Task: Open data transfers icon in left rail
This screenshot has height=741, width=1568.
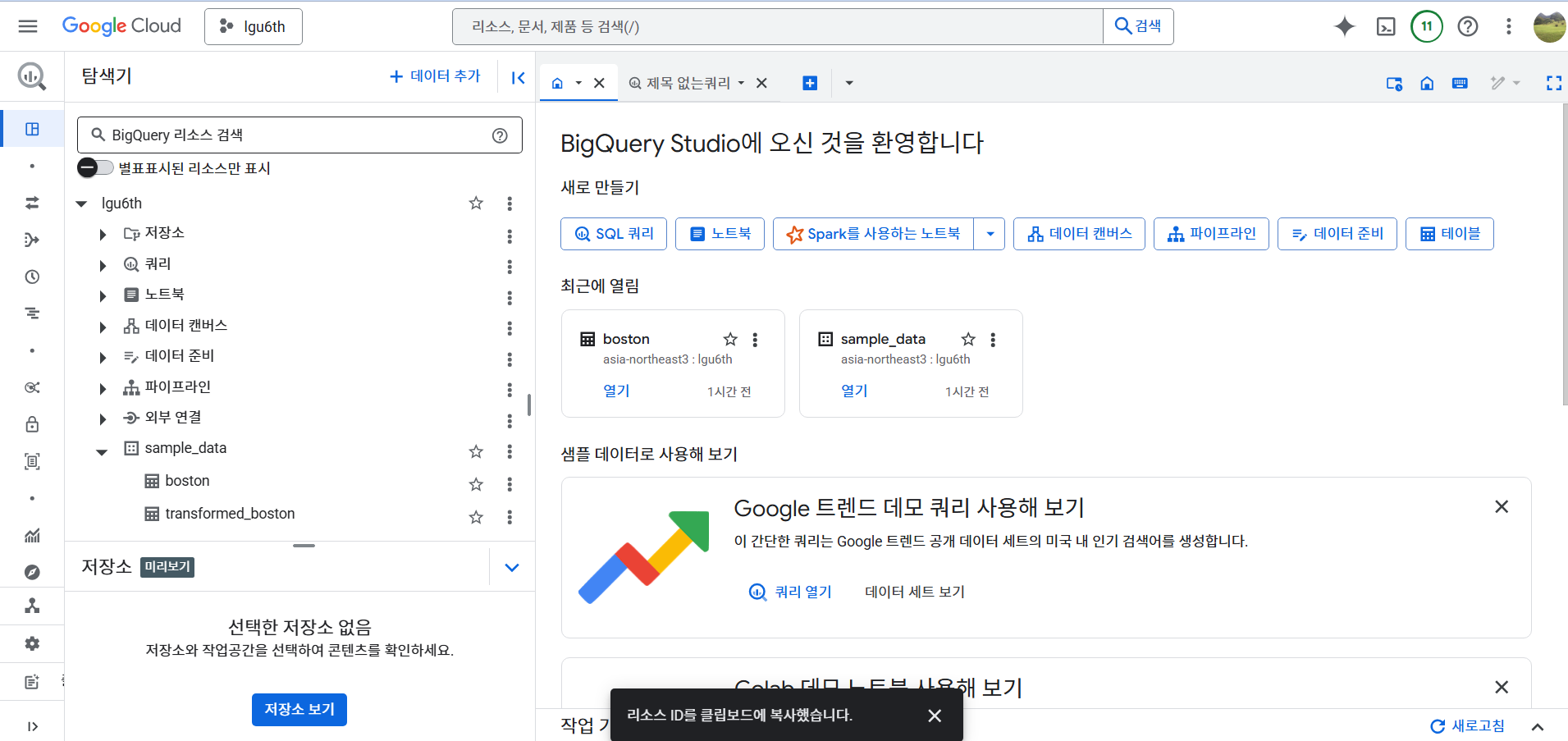Action: (32, 203)
